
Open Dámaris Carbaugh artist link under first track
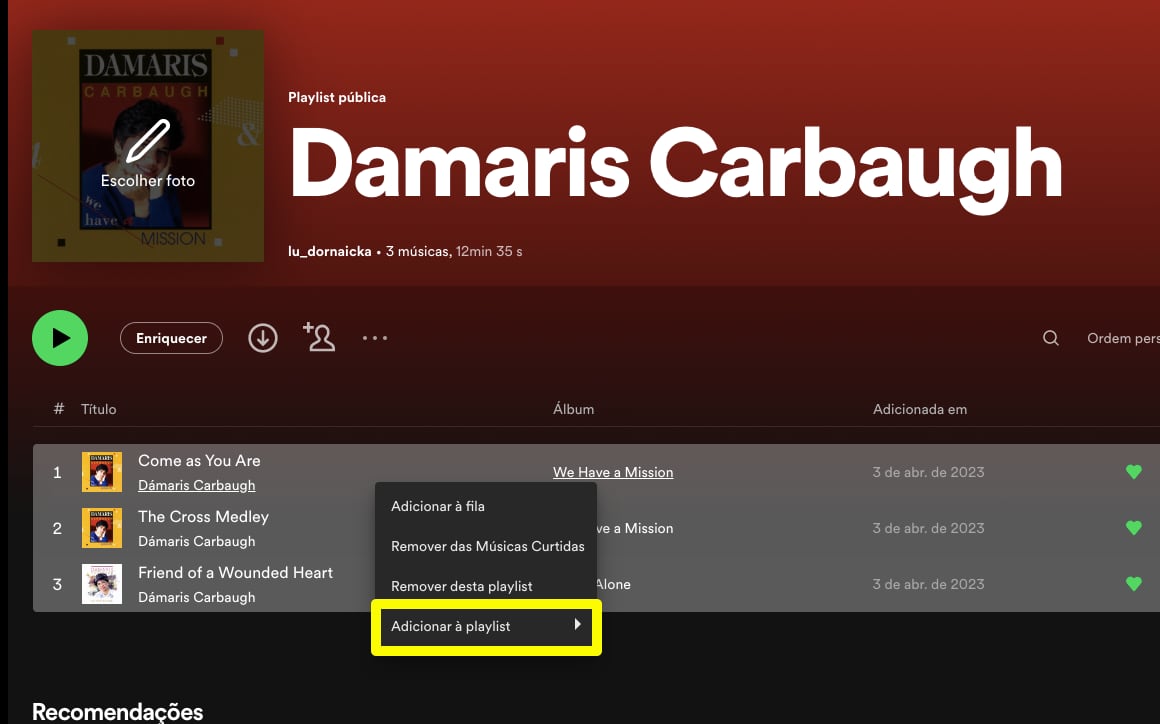pyautogui.click(x=197, y=485)
